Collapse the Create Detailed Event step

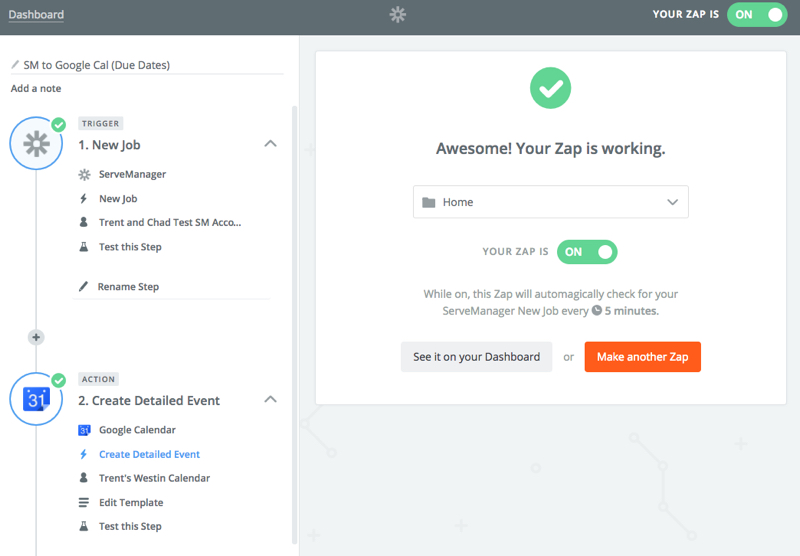tap(270, 400)
